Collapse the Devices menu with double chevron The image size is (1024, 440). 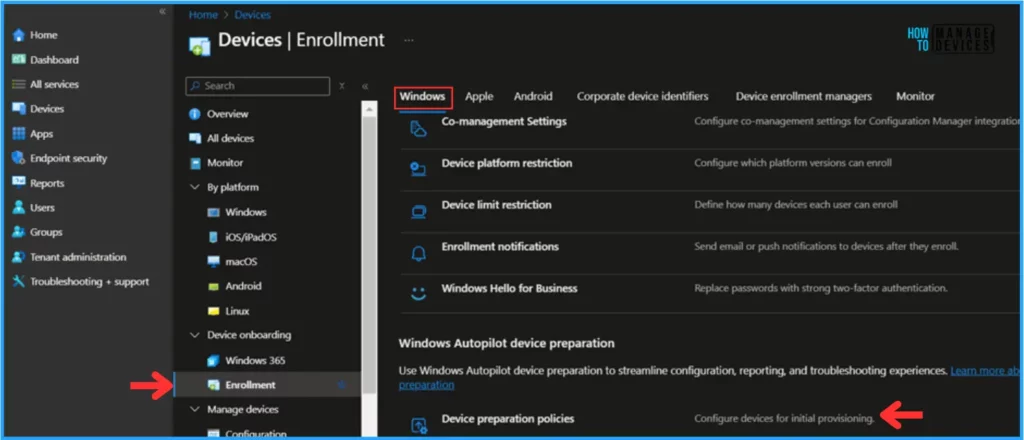pyautogui.click(x=365, y=86)
